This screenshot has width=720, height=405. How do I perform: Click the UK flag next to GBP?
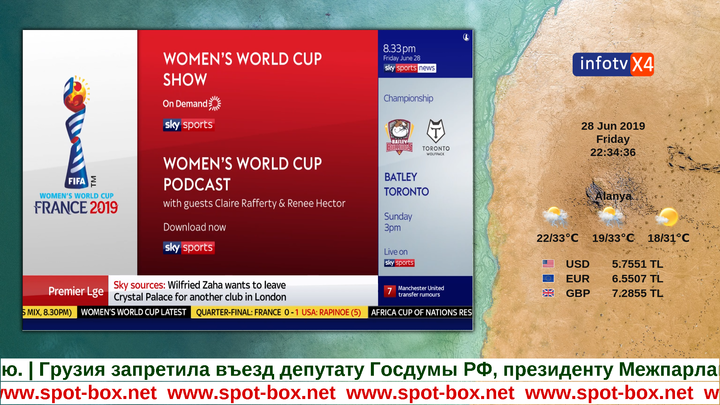pos(548,293)
